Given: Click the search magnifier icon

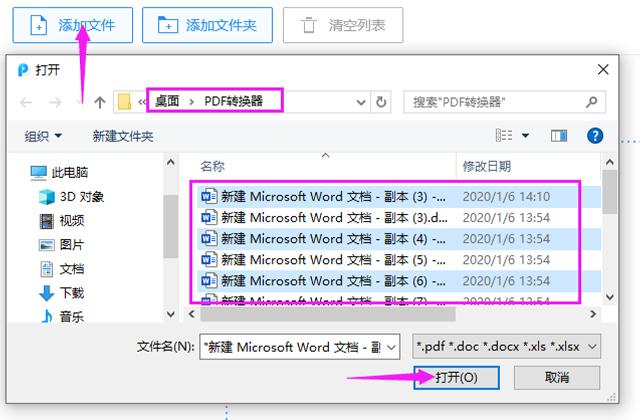Looking at the screenshot, I should click(x=592, y=102).
